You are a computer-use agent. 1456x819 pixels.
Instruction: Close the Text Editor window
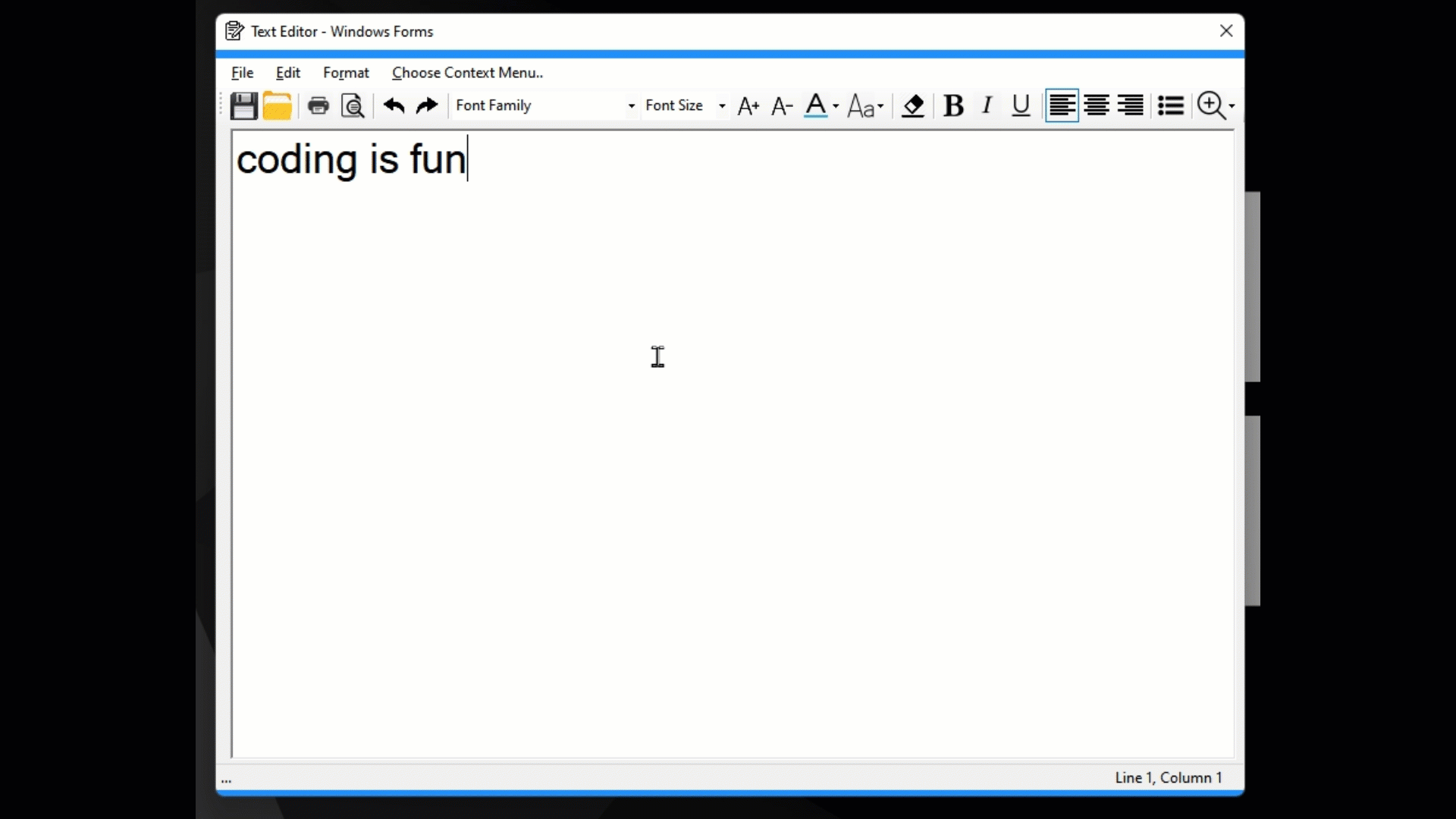pyautogui.click(x=1226, y=31)
